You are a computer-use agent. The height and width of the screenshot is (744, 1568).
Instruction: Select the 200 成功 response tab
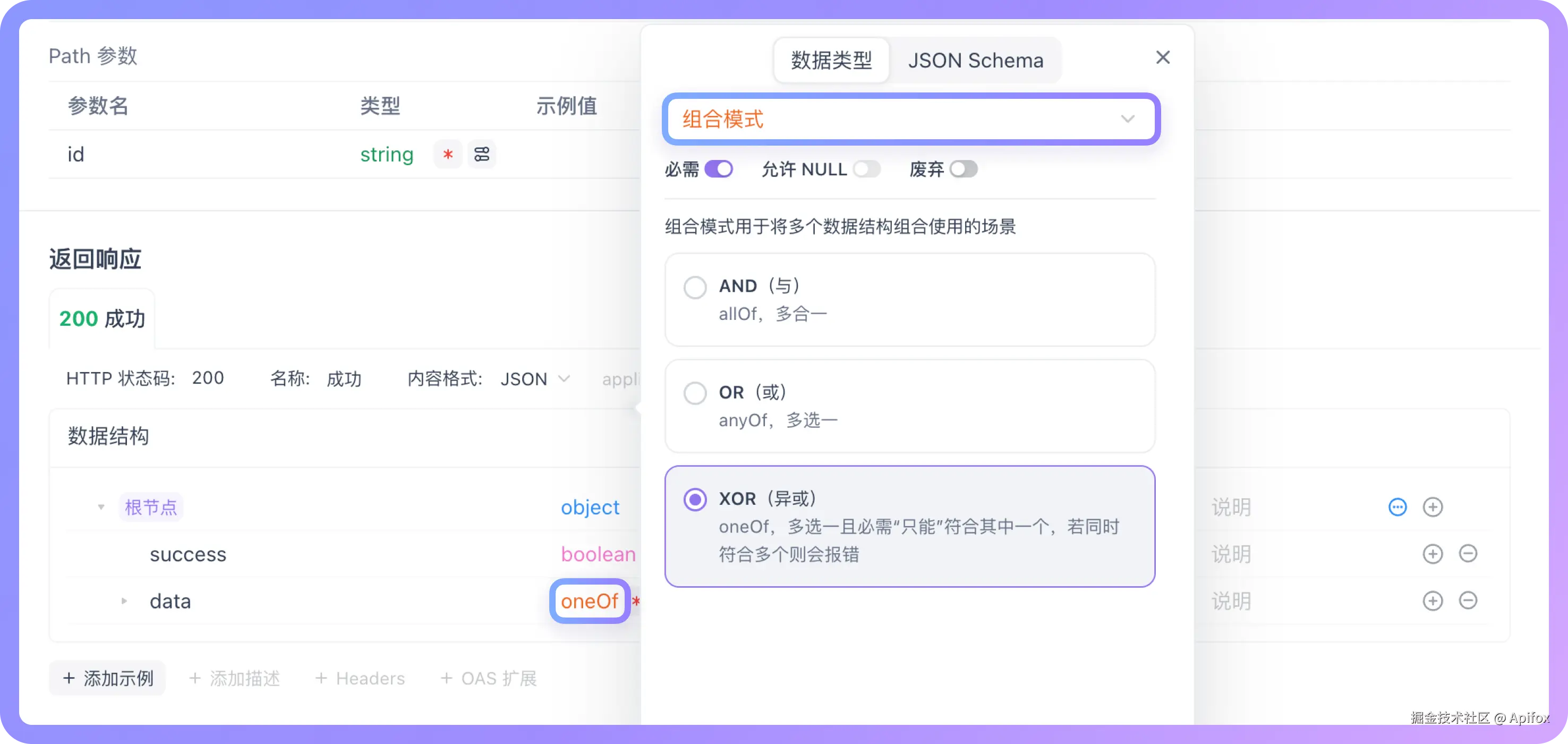pyautogui.click(x=101, y=318)
